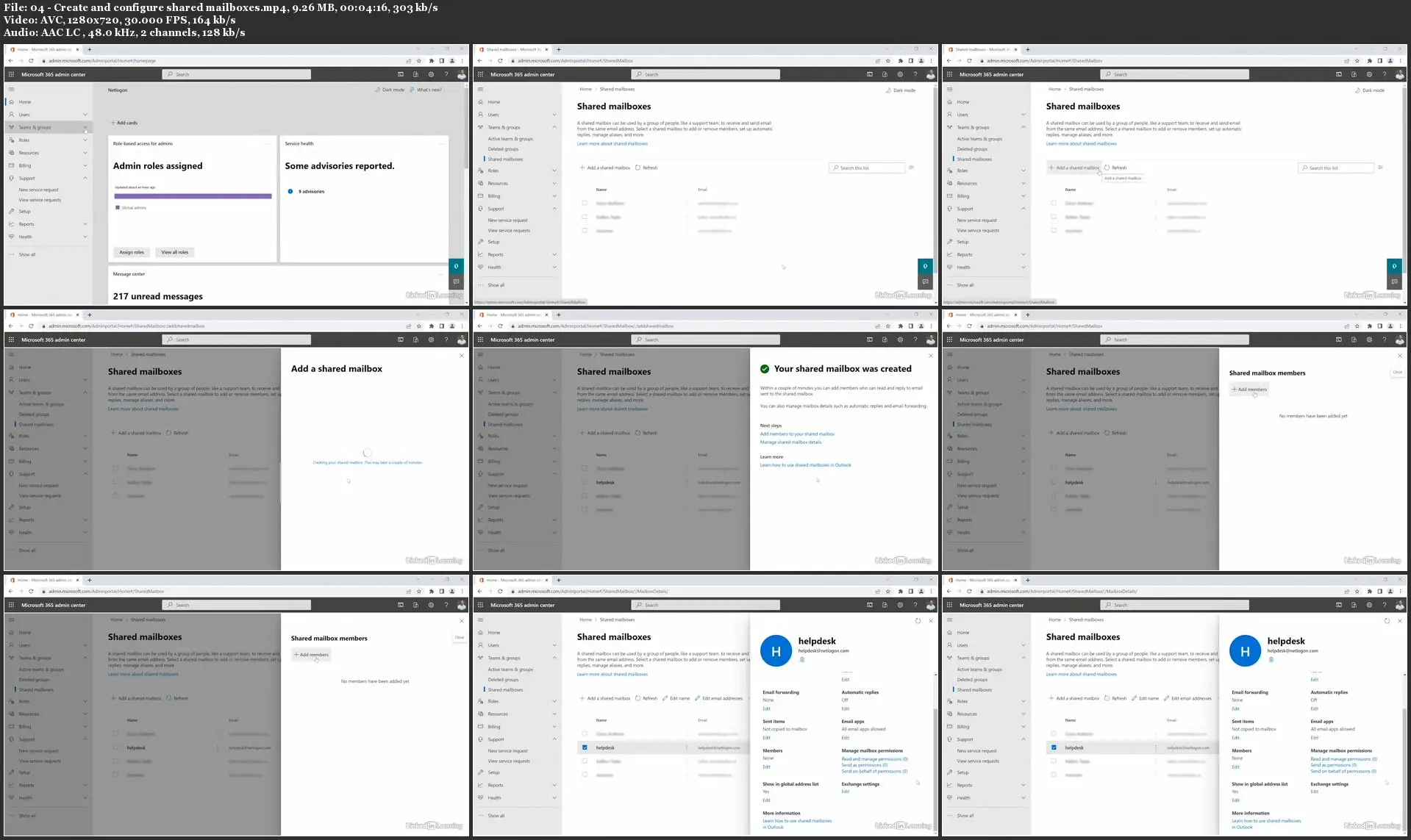Click purple admin roles bar in Home page frame
This screenshot has height=840, width=1411.
193,196
